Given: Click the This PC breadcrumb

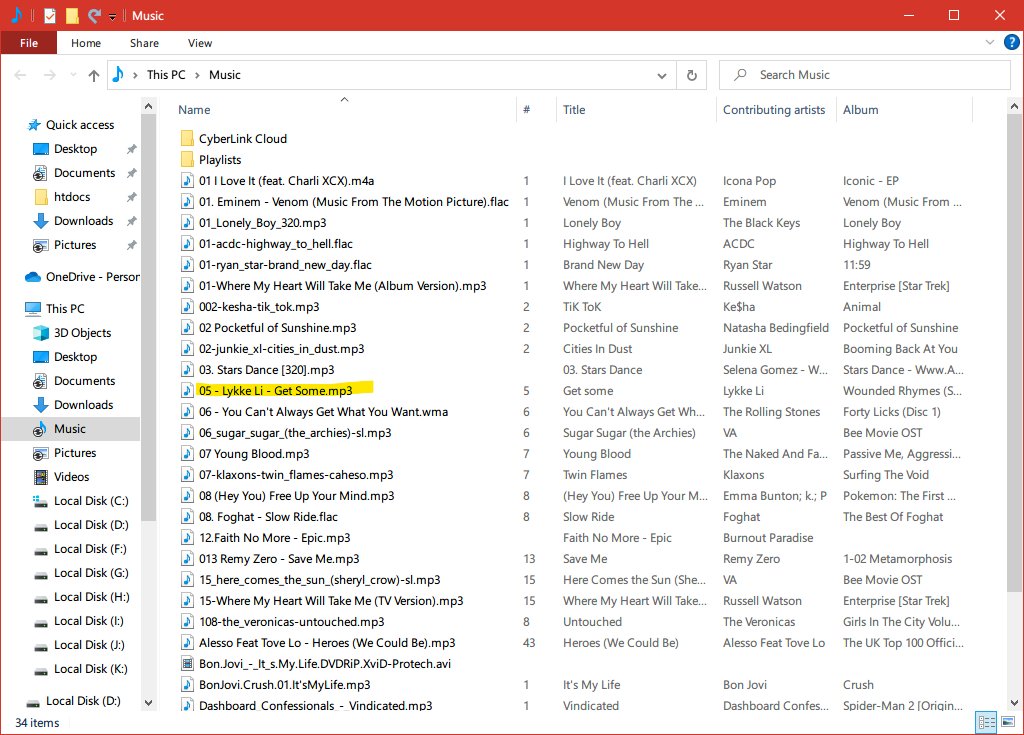Looking at the screenshot, I should [166, 75].
